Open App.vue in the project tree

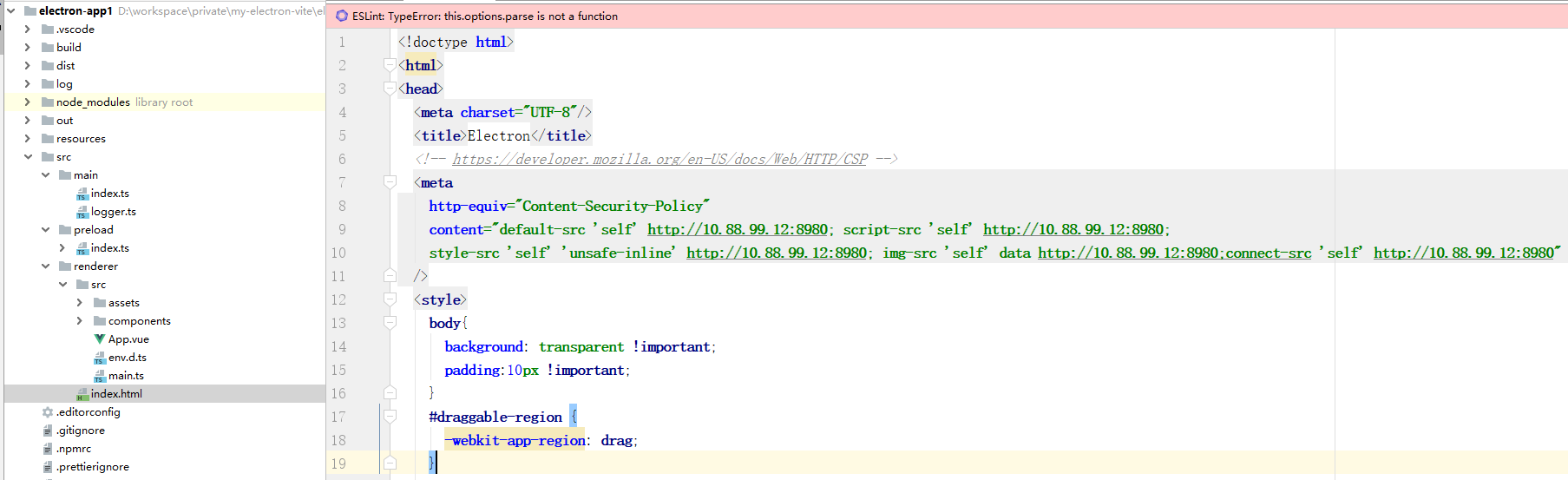tap(128, 339)
